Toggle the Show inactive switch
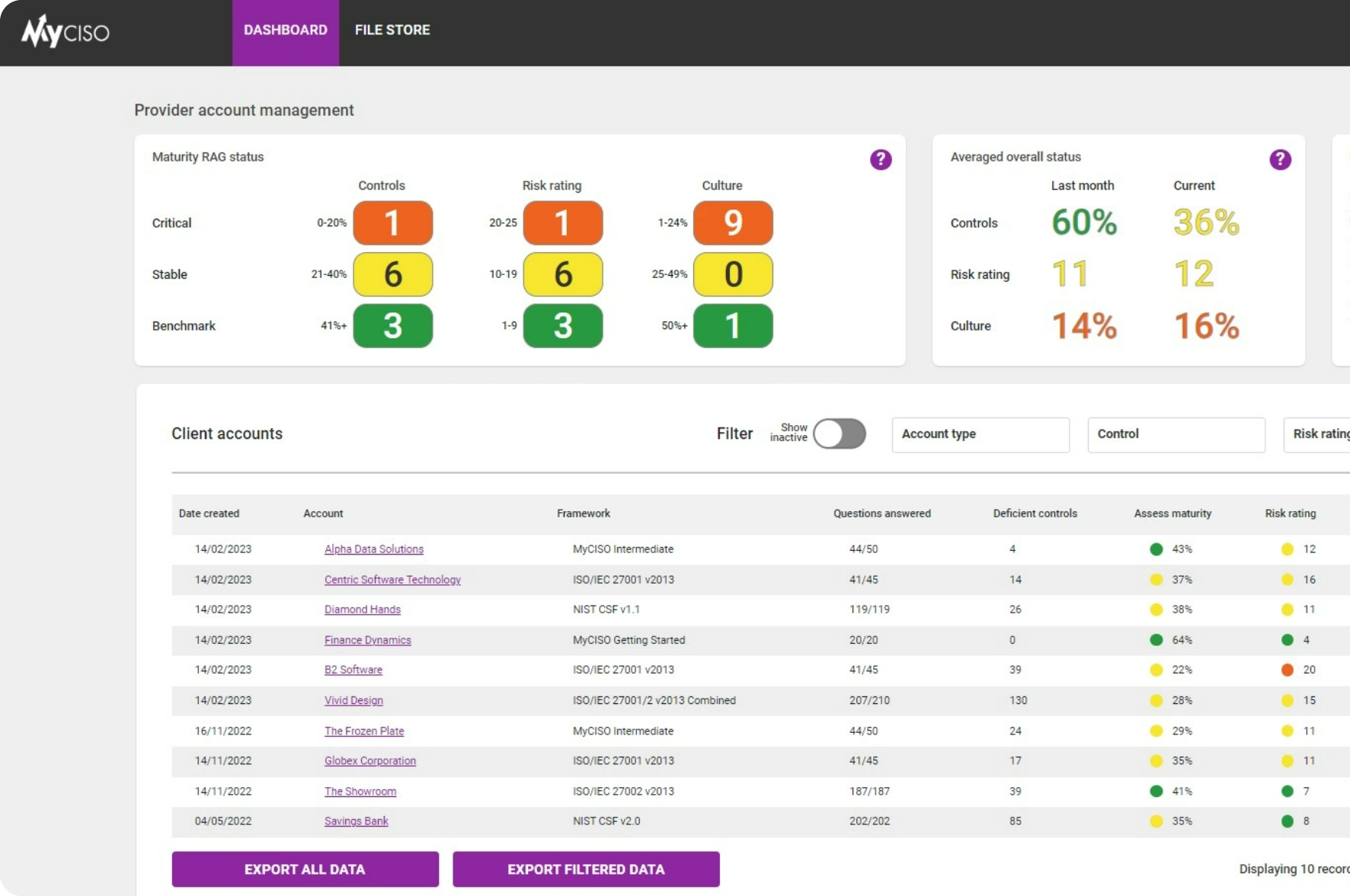 [840, 434]
